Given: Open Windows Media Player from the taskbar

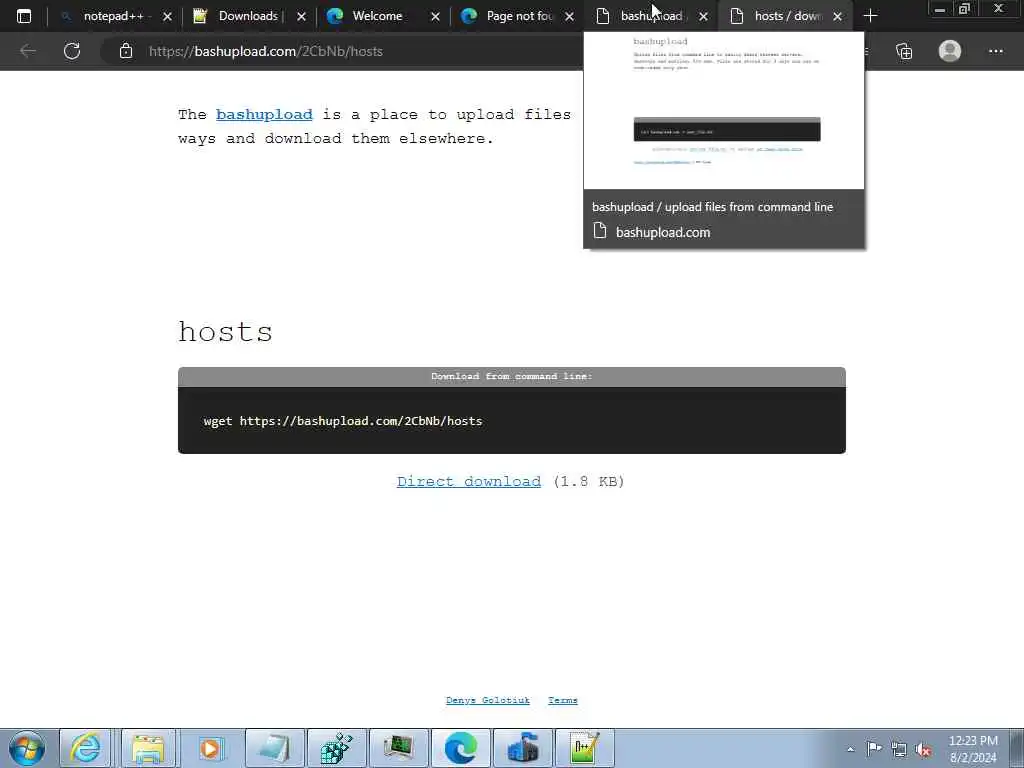Looking at the screenshot, I should (211, 748).
